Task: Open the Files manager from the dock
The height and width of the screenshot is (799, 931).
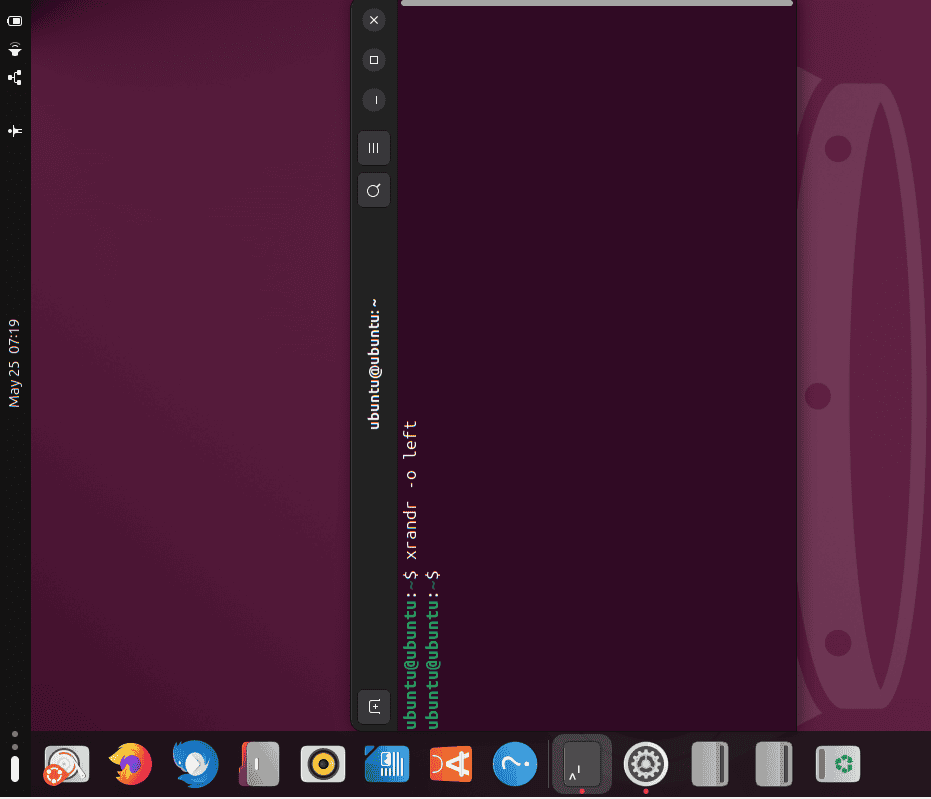Action: click(259, 764)
